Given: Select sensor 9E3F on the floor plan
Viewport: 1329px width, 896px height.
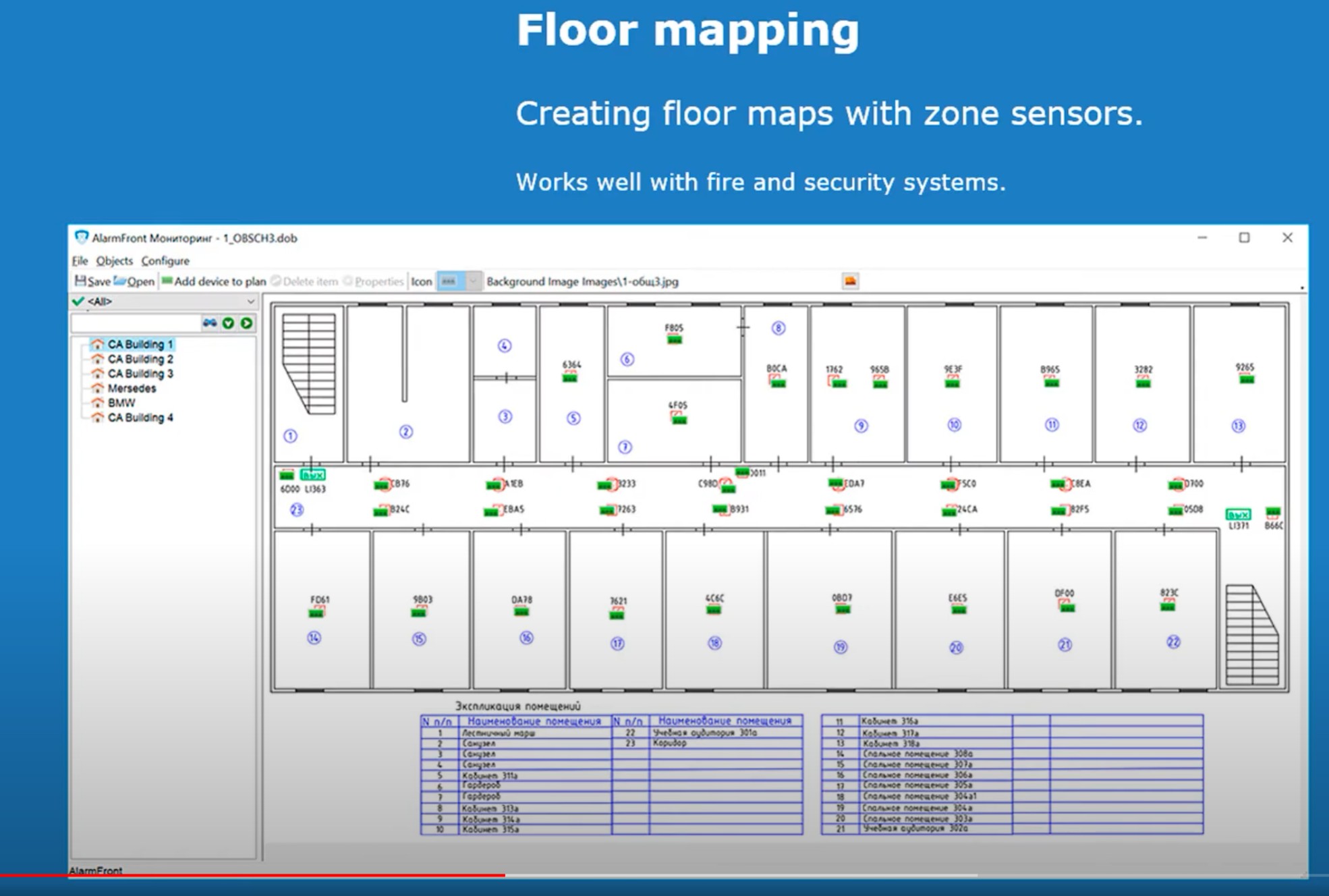Looking at the screenshot, I should (952, 382).
